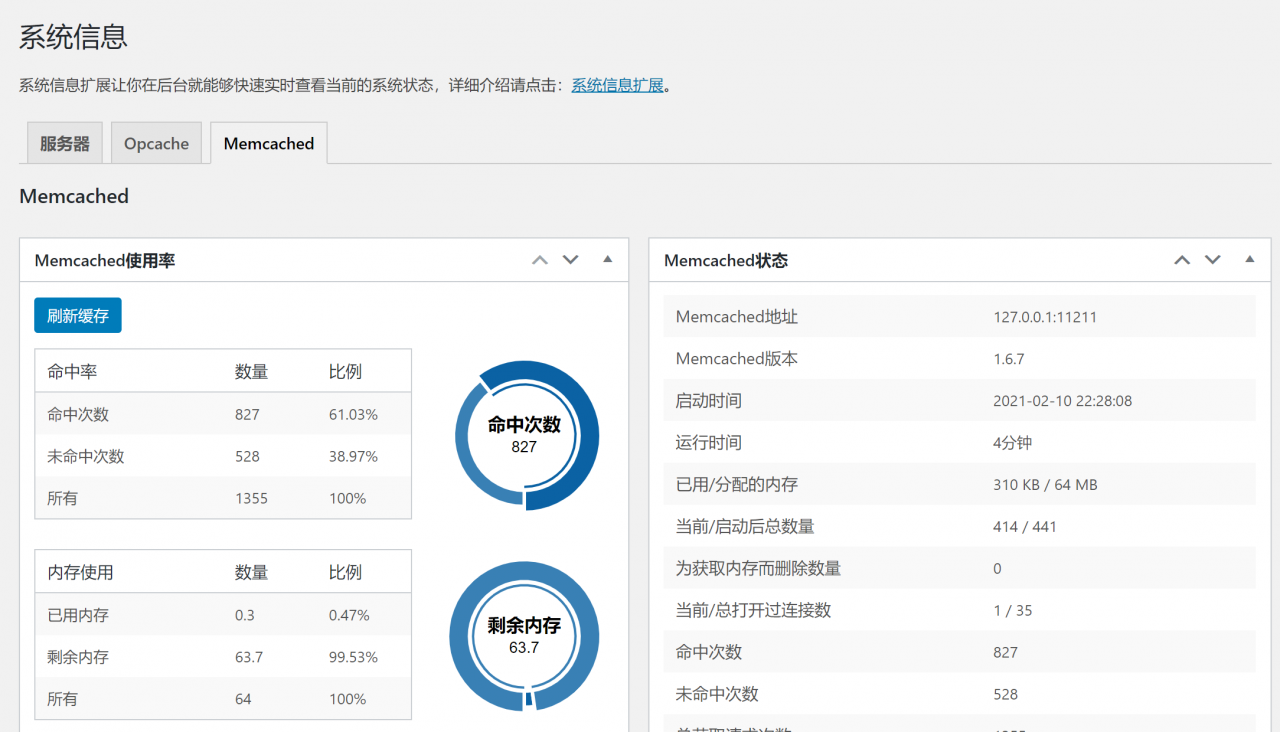Select the Memcached tab
1280x732 pixels.
click(269, 143)
